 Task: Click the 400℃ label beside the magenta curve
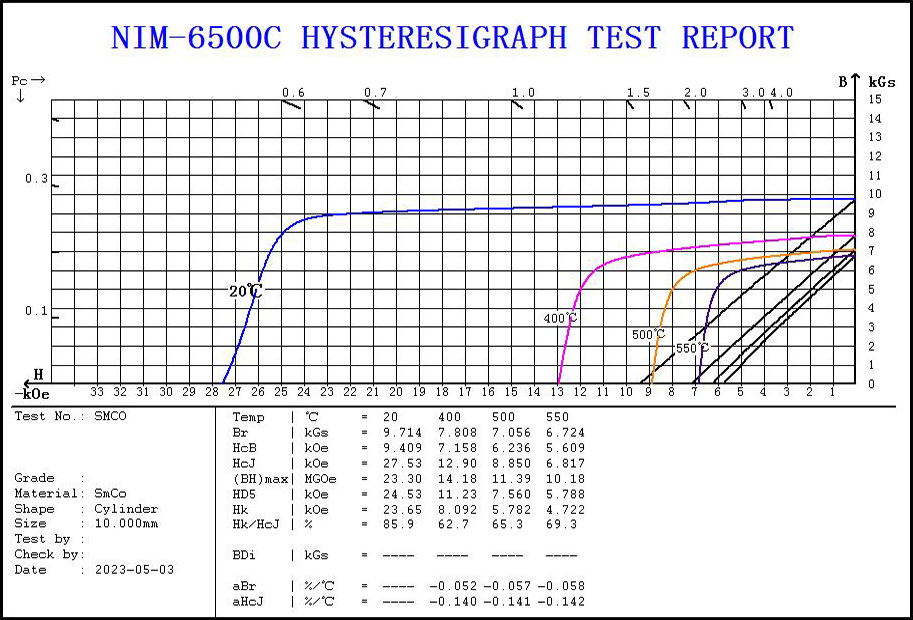click(560, 318)
